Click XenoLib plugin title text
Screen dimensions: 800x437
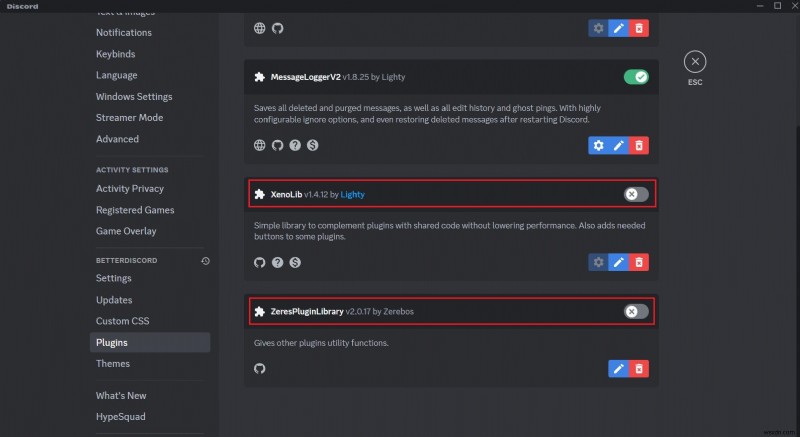pos(286,194)
